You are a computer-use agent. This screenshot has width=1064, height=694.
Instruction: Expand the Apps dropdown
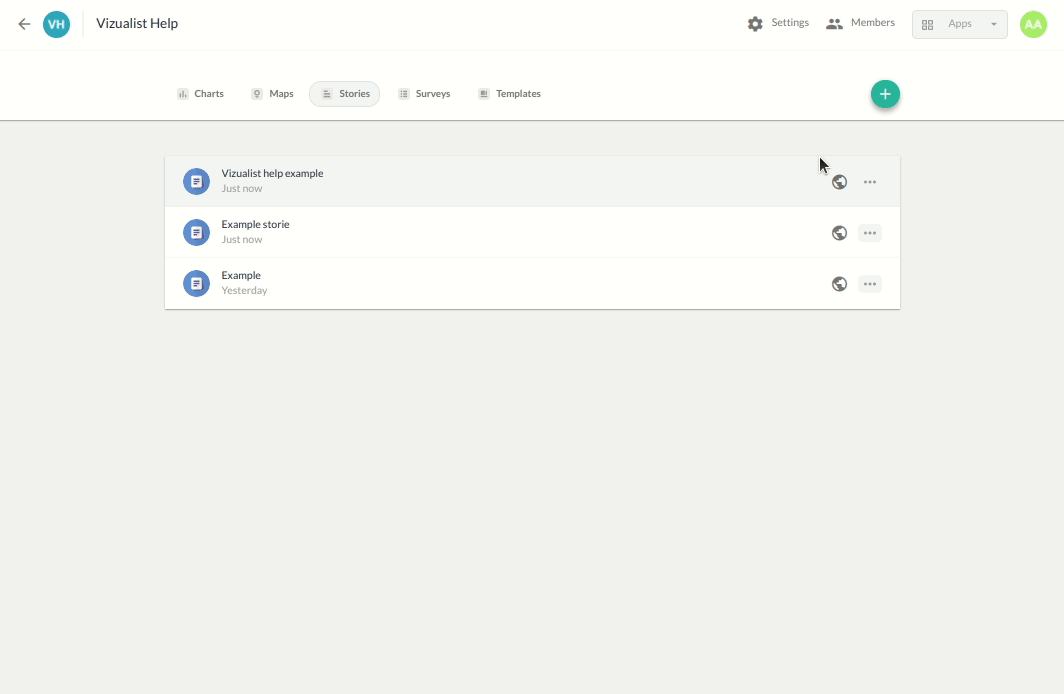point(959,24)
